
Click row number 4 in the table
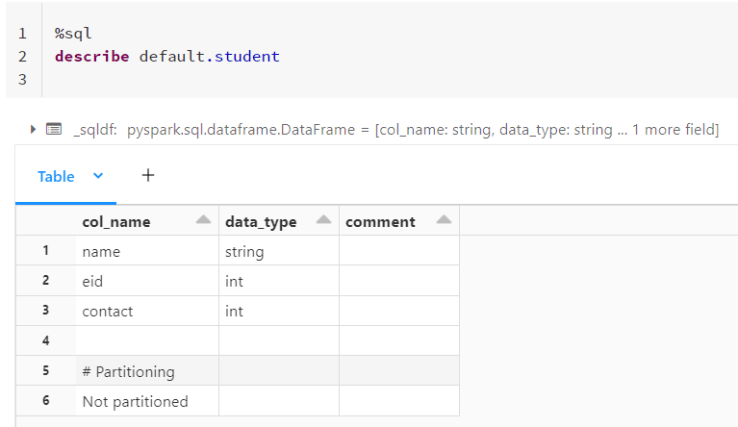46,342
